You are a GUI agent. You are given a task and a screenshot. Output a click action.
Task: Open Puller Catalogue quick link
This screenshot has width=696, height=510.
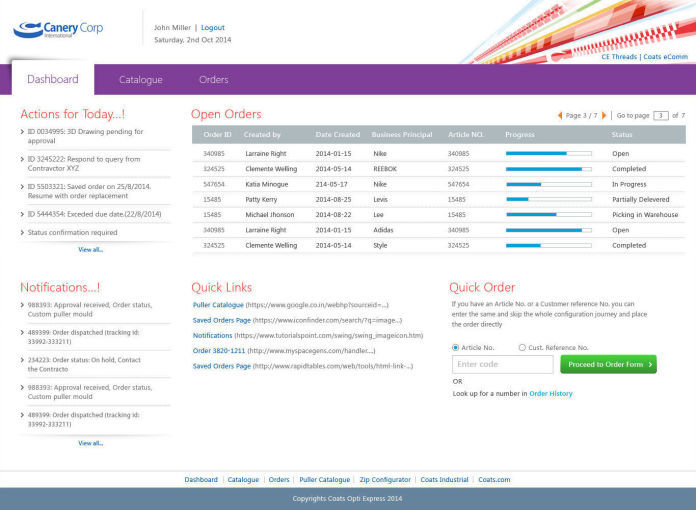[x=218, y=305]
